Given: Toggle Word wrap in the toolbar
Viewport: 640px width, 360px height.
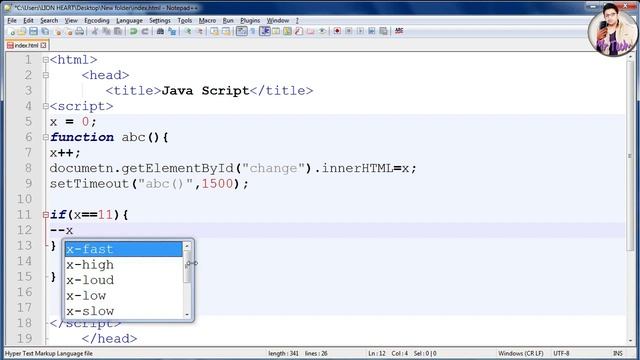Looking at the screenshot, I should click(241, 31).
